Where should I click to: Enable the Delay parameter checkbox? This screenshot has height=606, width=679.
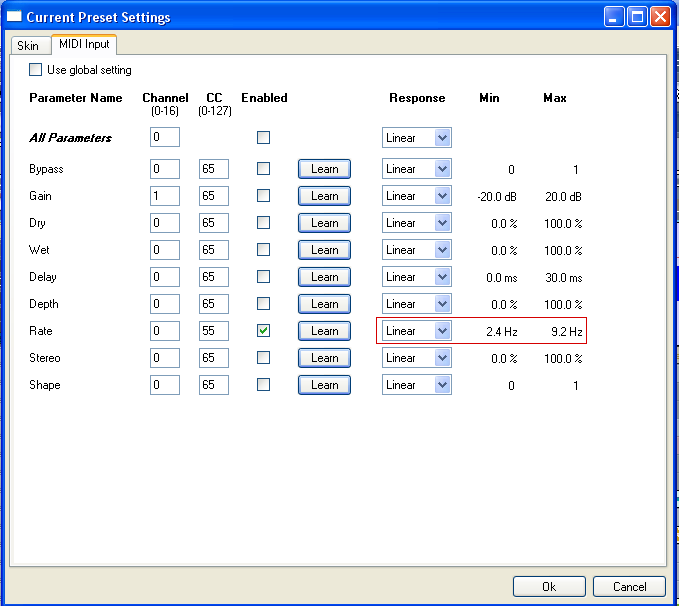[x=263, y=276]
